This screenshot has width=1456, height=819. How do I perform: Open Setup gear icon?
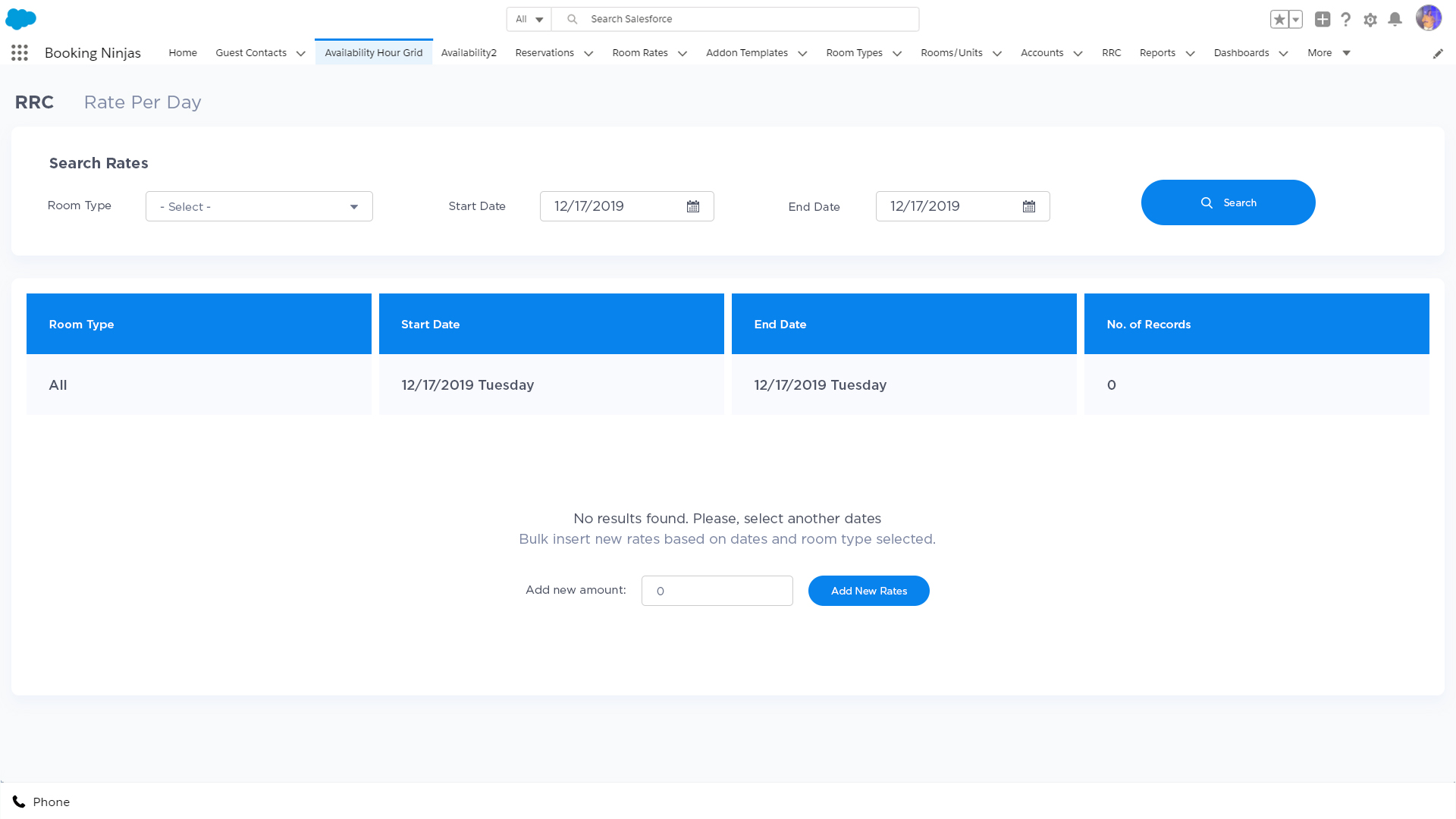pos(1370,20)
